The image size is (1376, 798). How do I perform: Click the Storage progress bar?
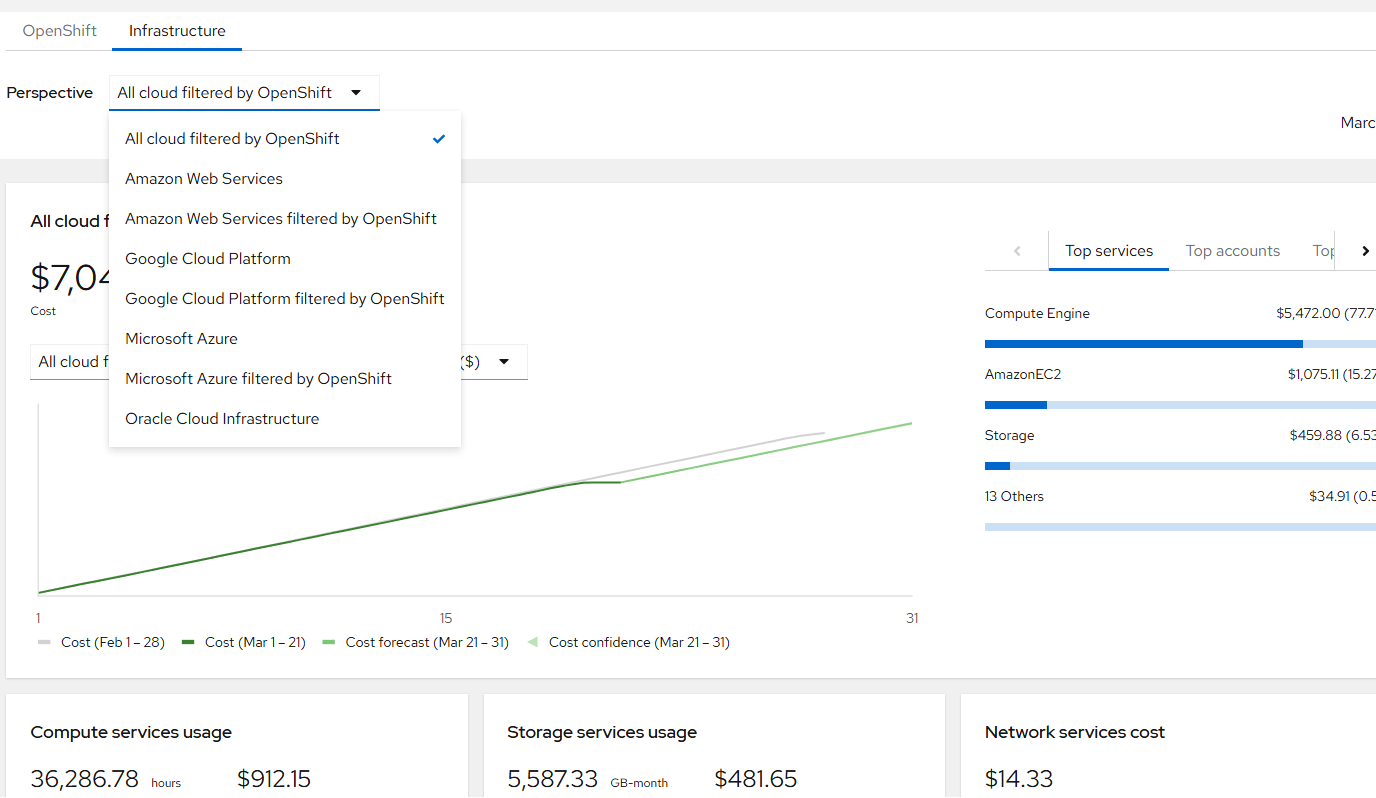(1180, 466)
